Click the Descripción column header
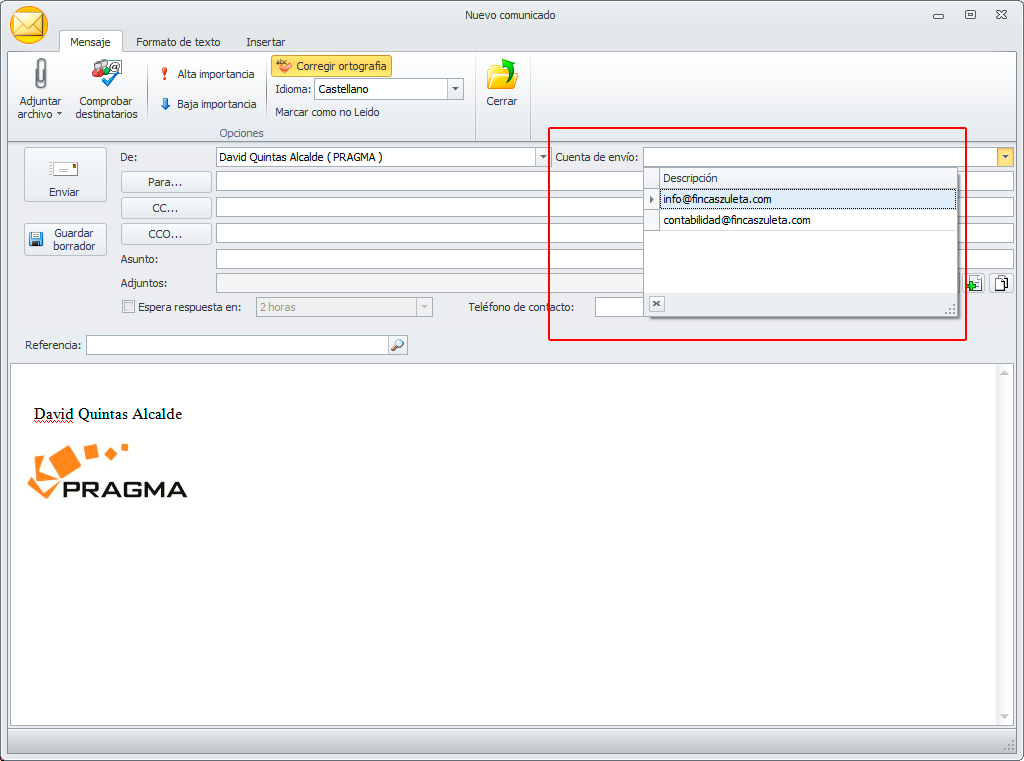 tap(807, 178)
